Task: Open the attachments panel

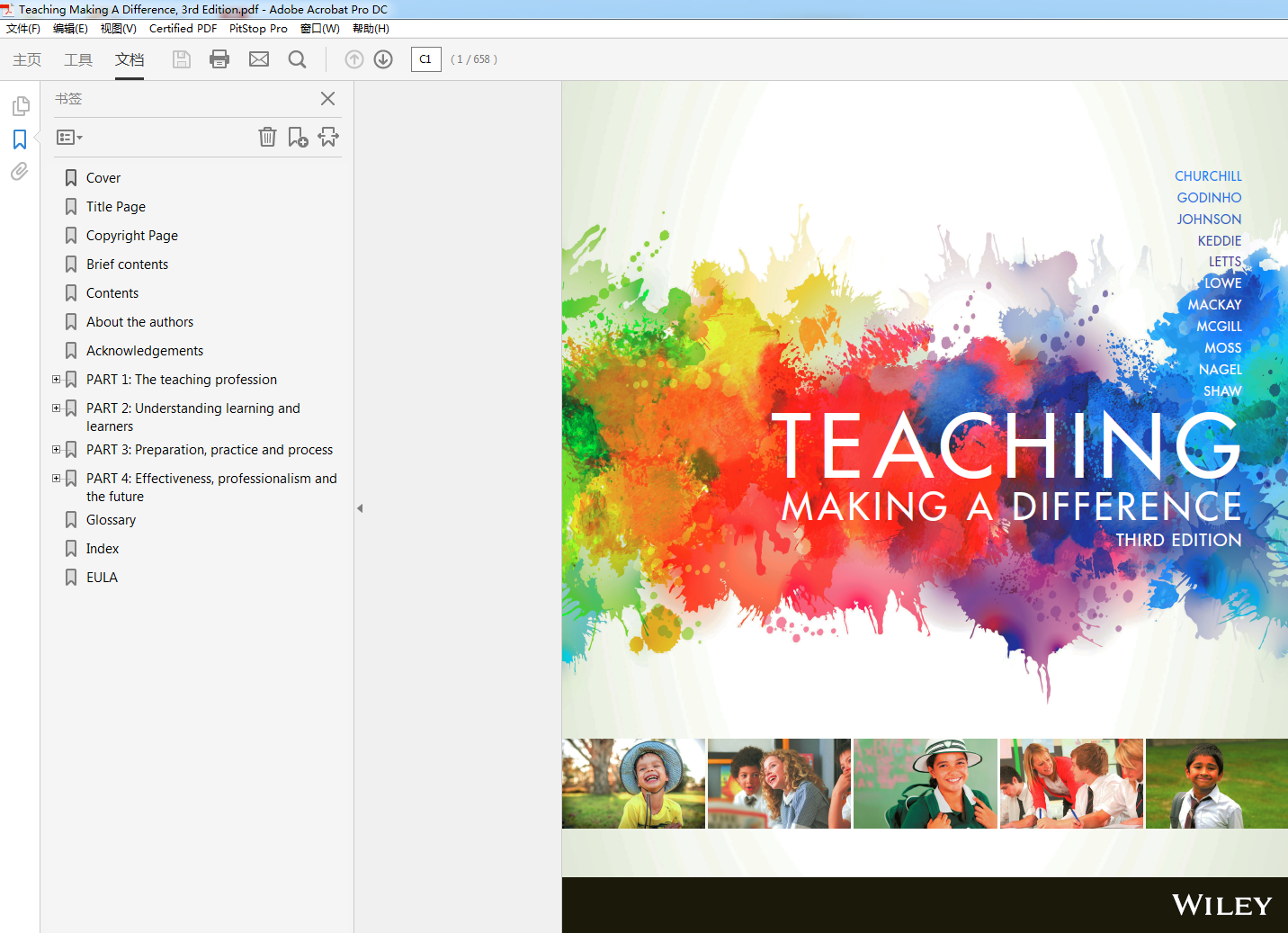Action: (x=20, y=171)
